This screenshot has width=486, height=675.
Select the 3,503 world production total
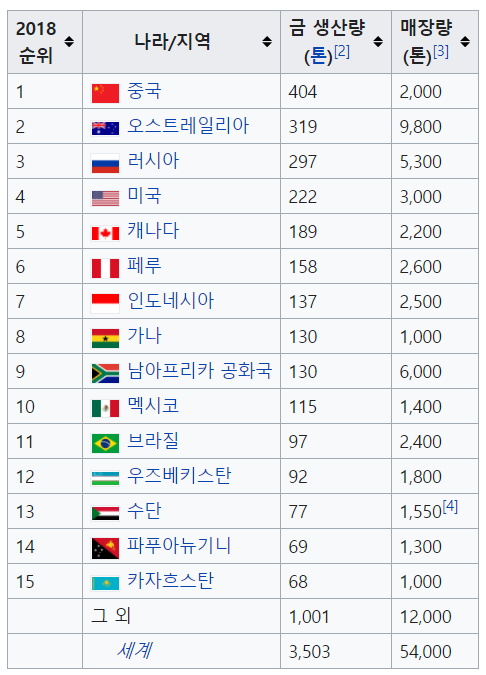pyautogui.click(x=310, y=652)
